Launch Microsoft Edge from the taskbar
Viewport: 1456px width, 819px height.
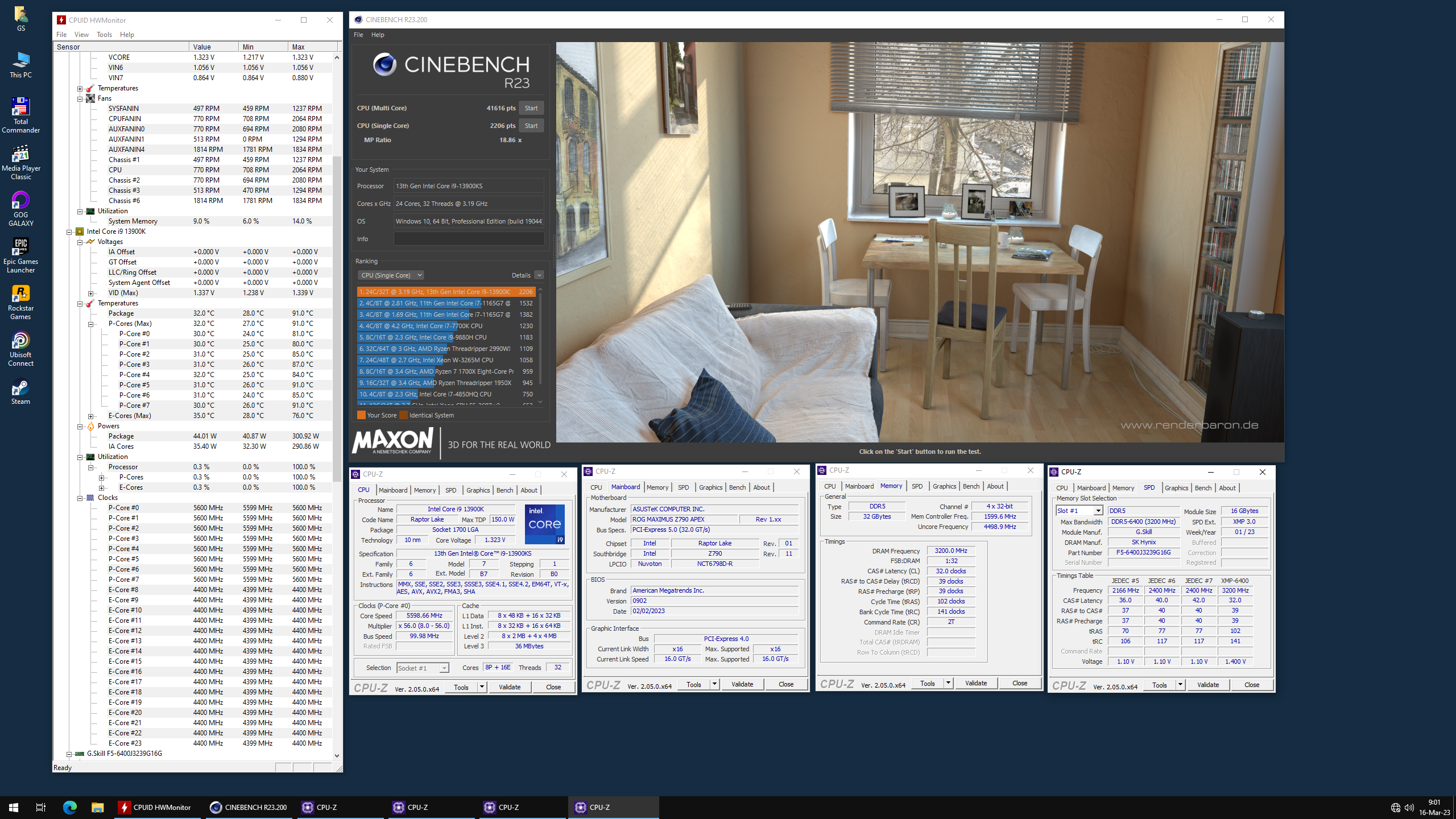tap(69, 807)
